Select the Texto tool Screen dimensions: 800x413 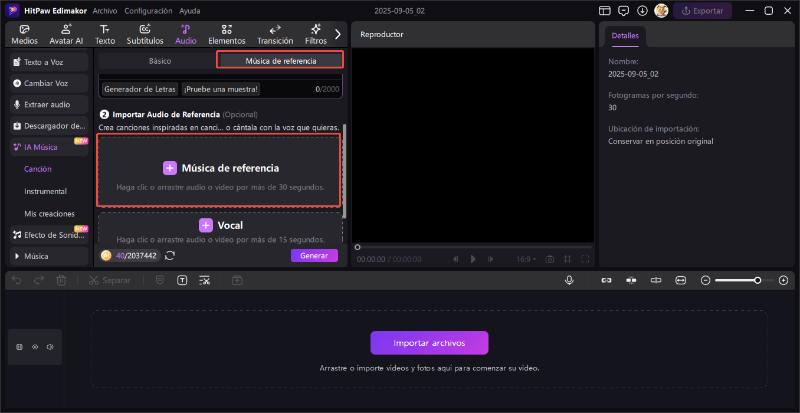coord(105,35)
